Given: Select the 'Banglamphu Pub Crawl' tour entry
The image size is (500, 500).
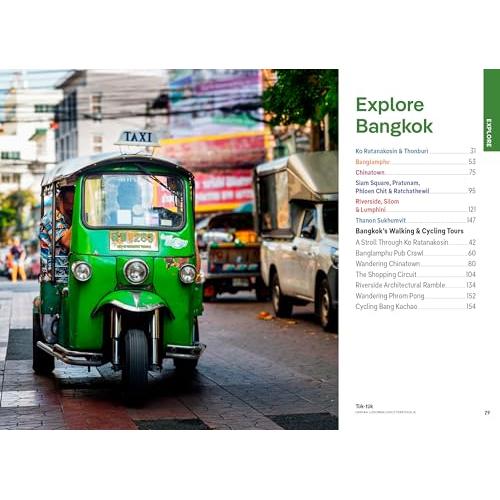Looking at the screenshot, I should click(x=415, y=253).
